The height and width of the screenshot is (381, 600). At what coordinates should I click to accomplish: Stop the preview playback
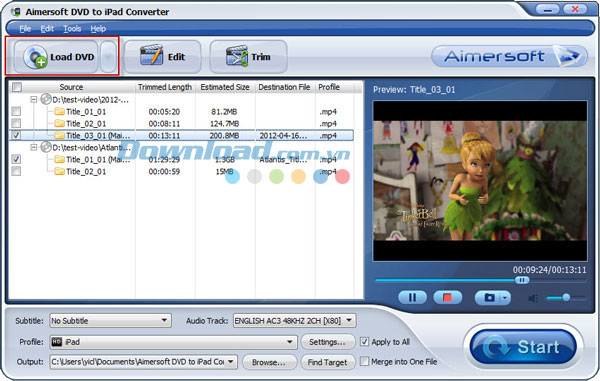(x=447, y=297)
